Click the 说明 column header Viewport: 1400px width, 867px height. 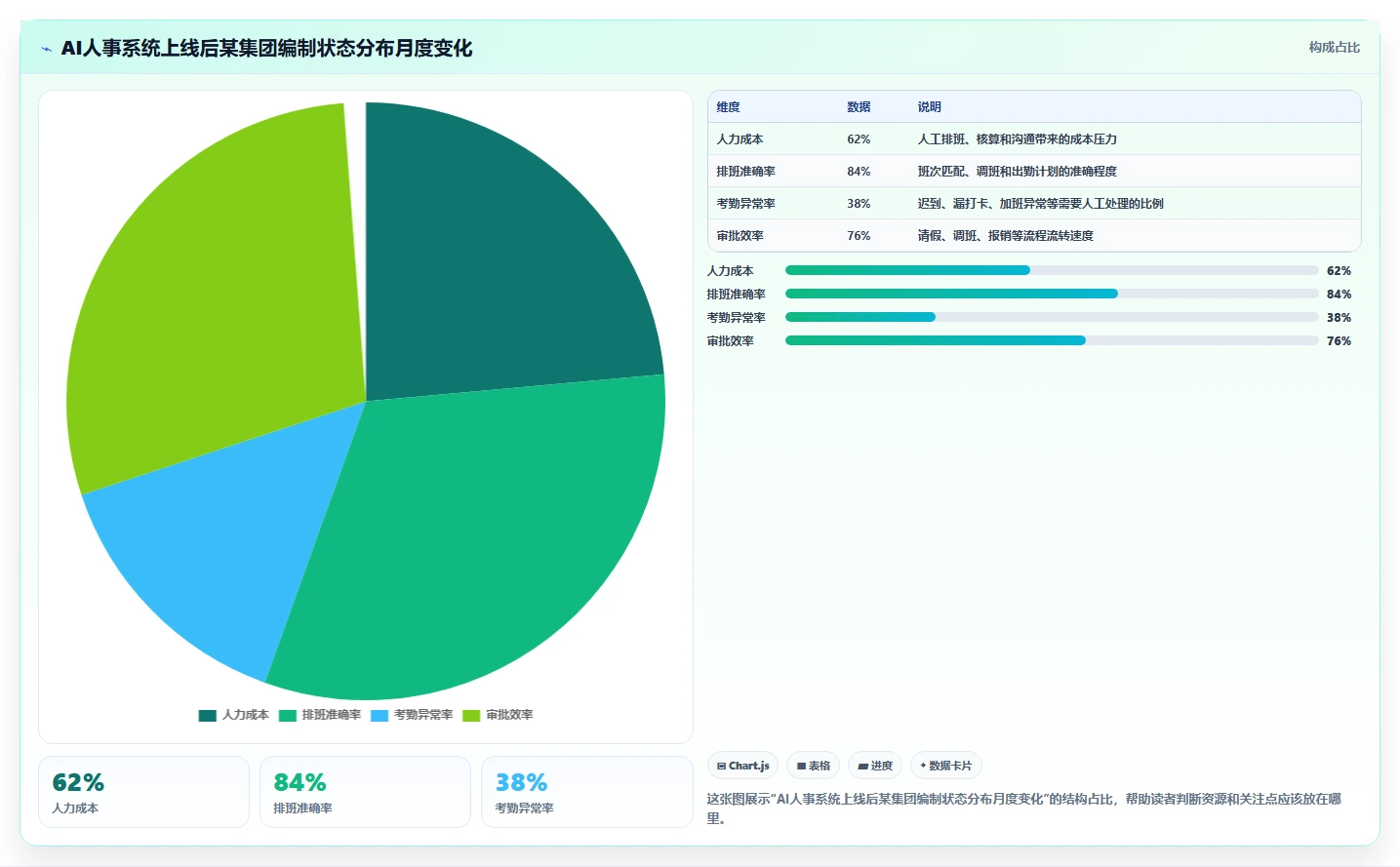click(x=929, y=107)
